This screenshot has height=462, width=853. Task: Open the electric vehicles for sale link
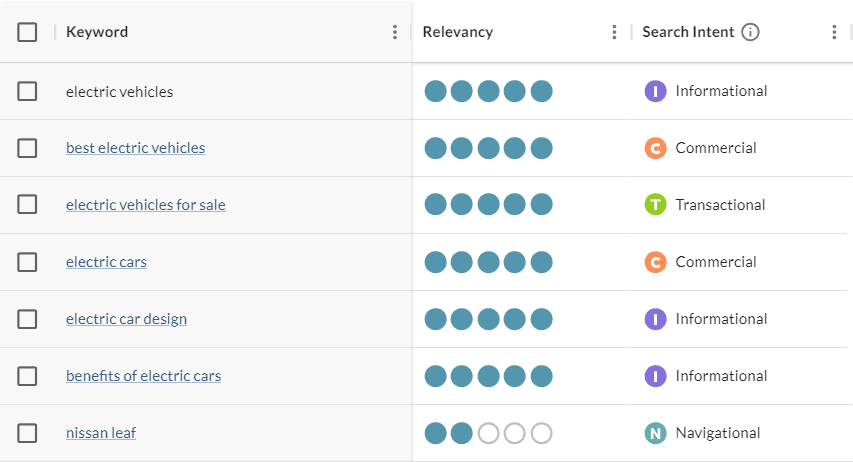146,205
